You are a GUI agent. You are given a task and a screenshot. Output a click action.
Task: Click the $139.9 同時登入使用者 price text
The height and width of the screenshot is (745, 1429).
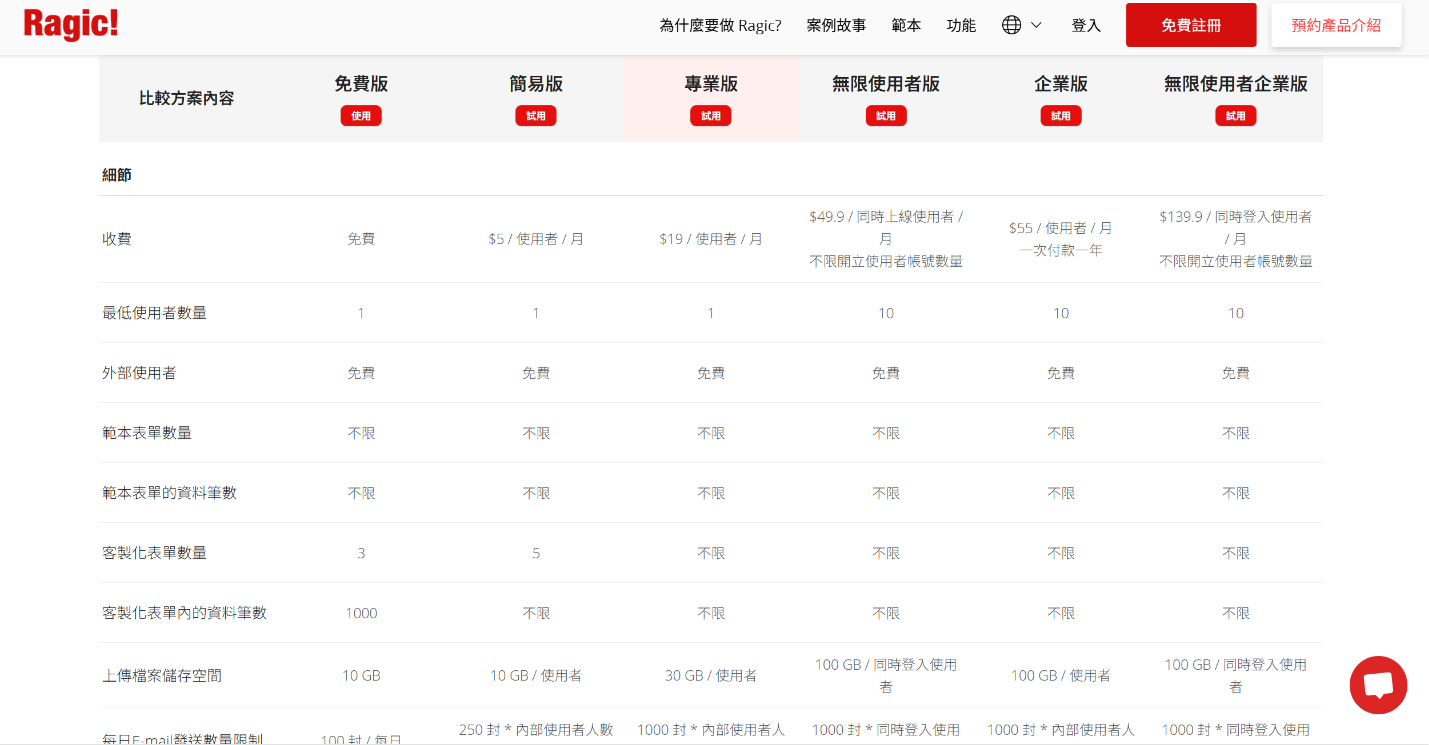pos(1236,228)
